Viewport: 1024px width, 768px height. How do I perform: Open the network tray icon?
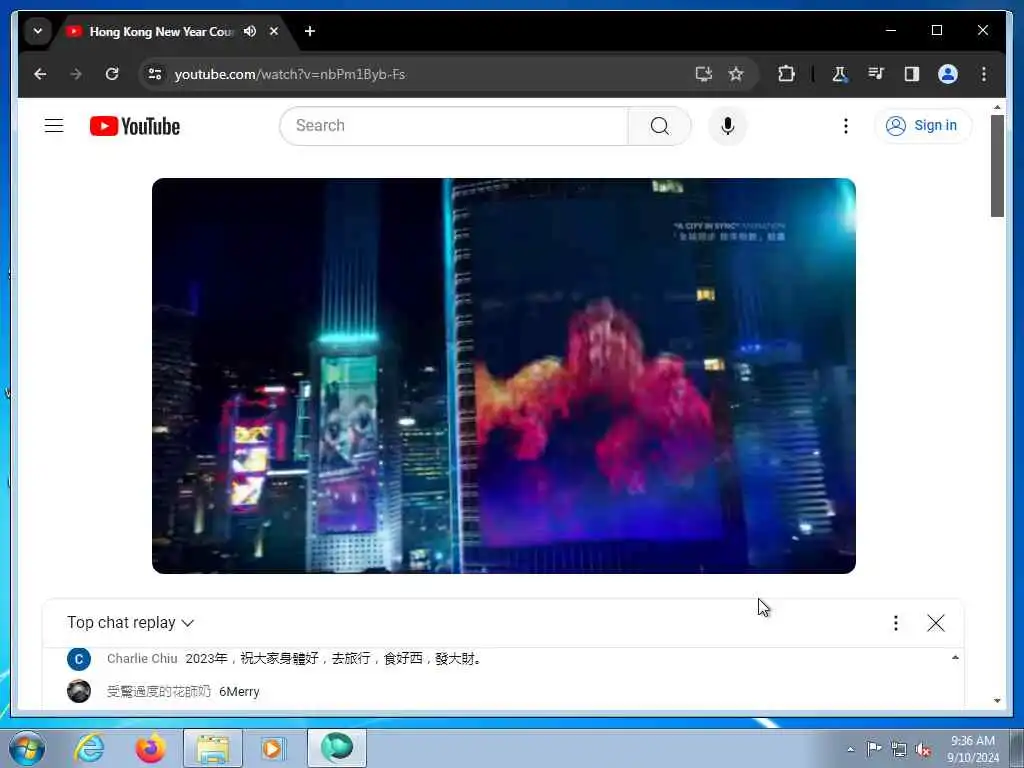point(899,749)
